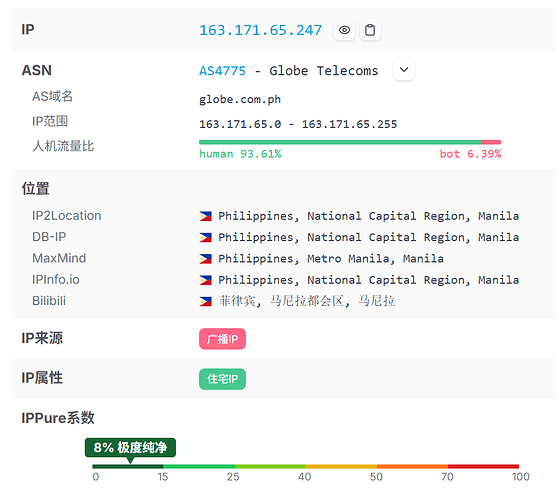Click the human 93.61% label
Image resolution: width=556 pixels, height=500 pixels.
tap(240, 154)
